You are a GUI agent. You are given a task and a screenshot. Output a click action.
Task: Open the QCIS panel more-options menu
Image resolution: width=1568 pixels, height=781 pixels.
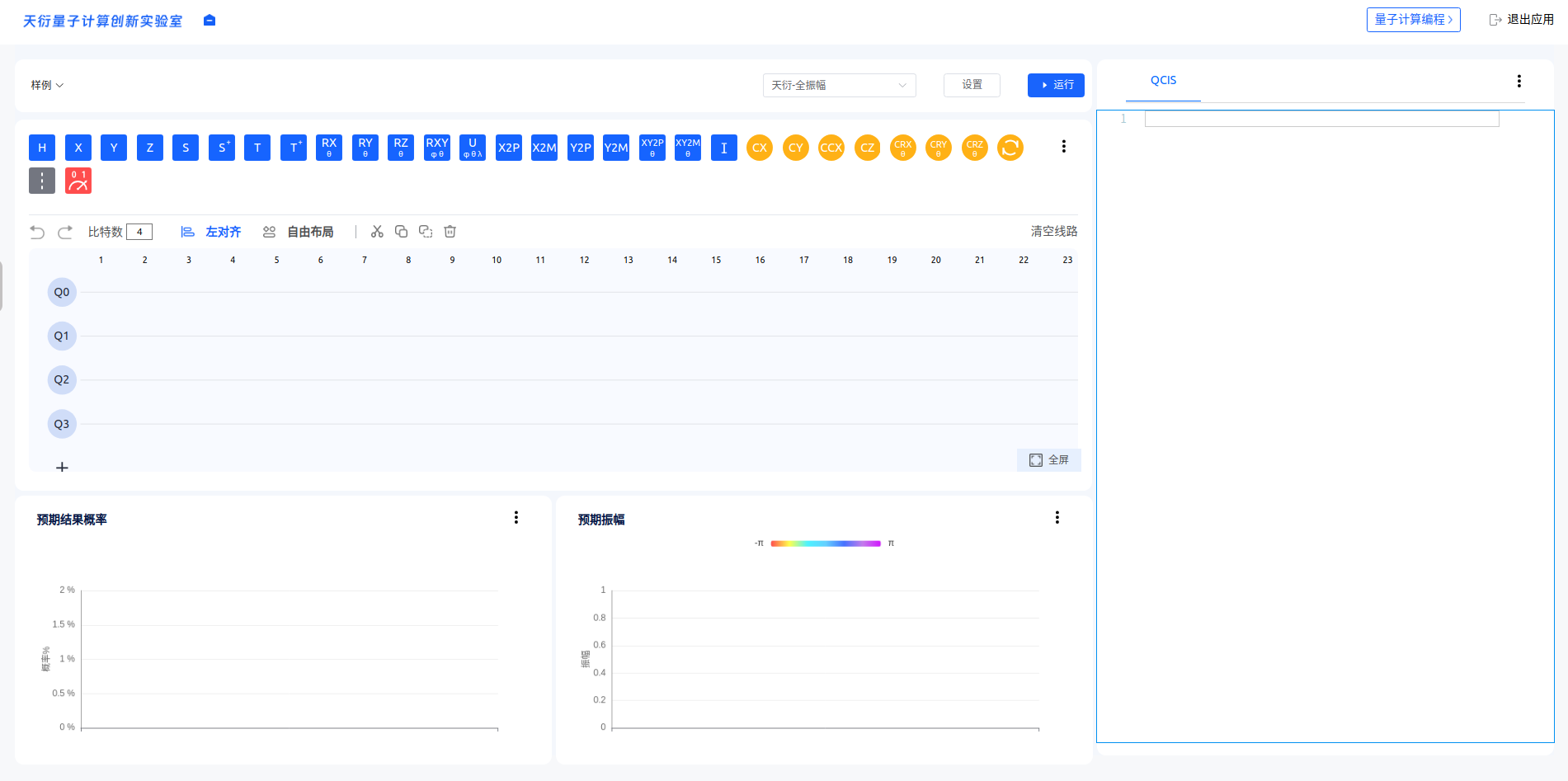1519,81
